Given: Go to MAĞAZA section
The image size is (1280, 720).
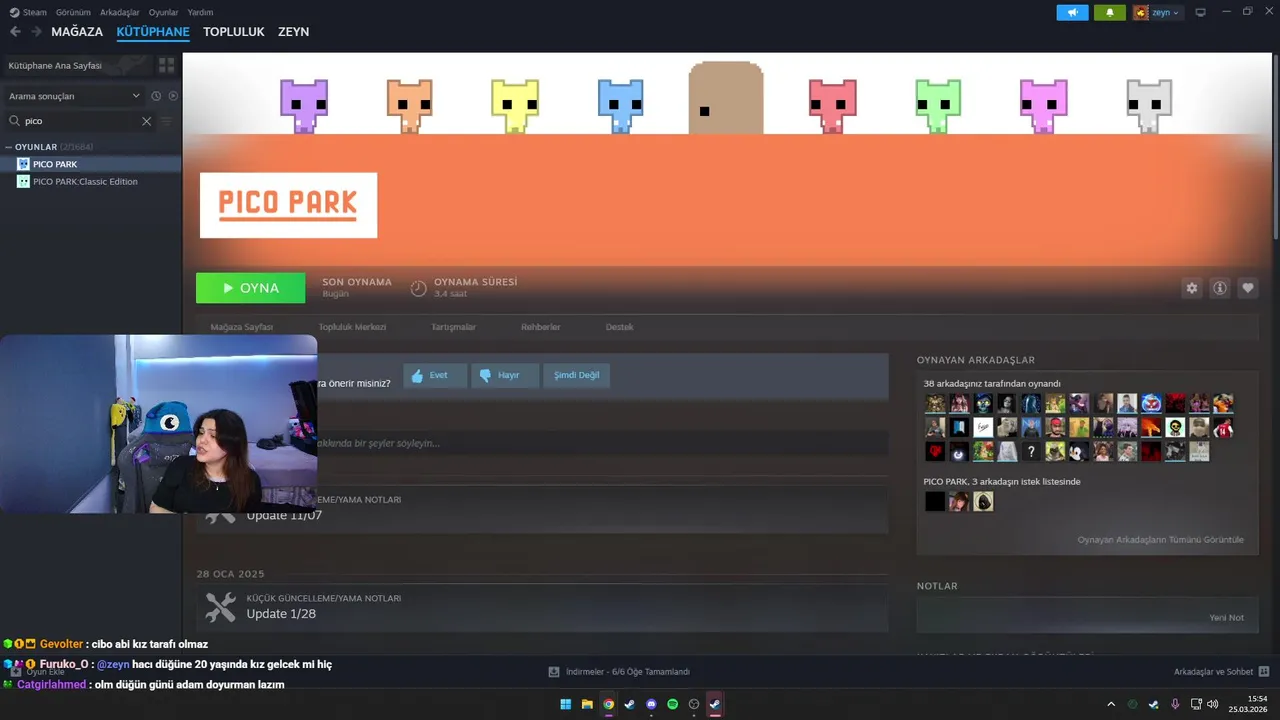Looking at the screenshot, I should click(x=77, y=32).
